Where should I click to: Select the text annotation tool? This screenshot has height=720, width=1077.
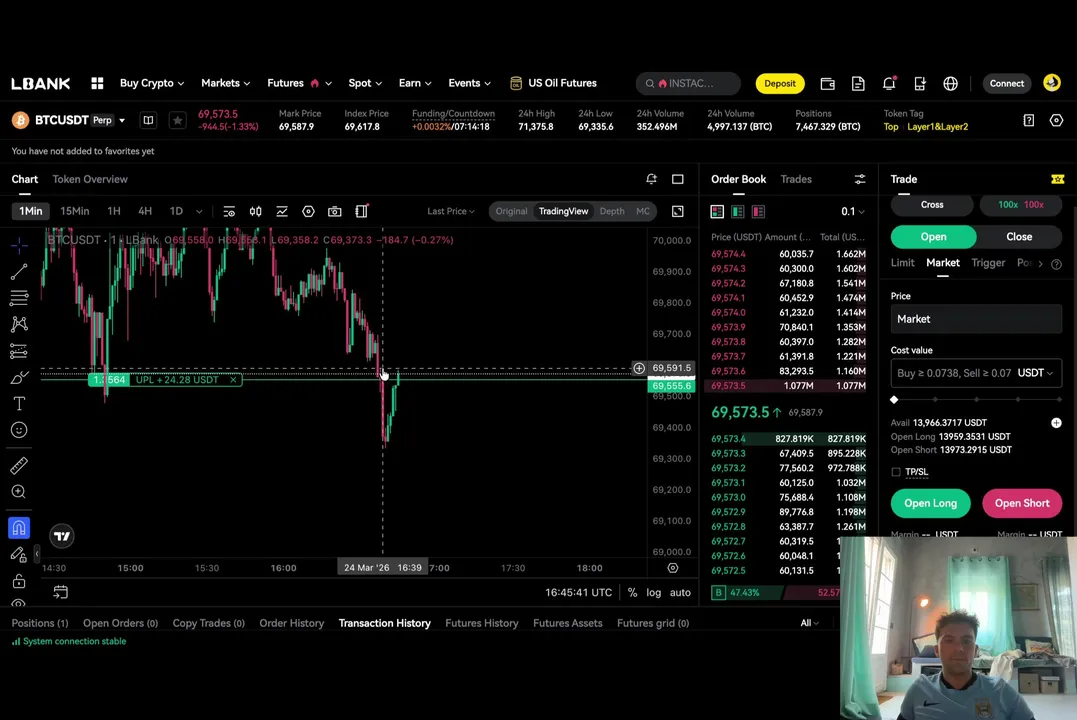click(19, 403)
